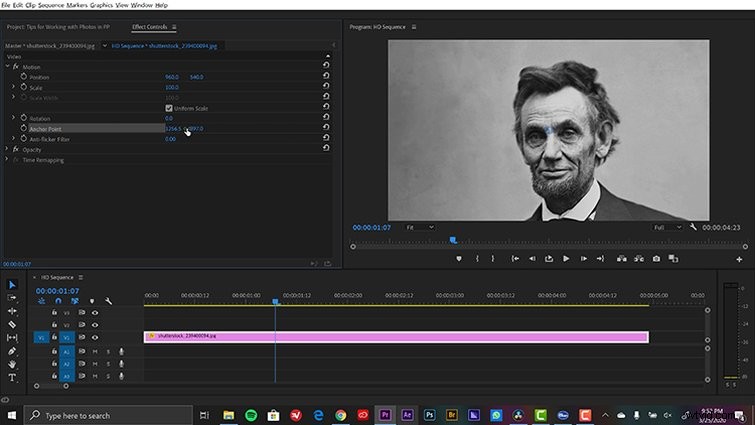Click the timeline timecode 00:00:01:07
This screenshot has width=755, height=425.
pyautogui.click(x=57, y=291)
